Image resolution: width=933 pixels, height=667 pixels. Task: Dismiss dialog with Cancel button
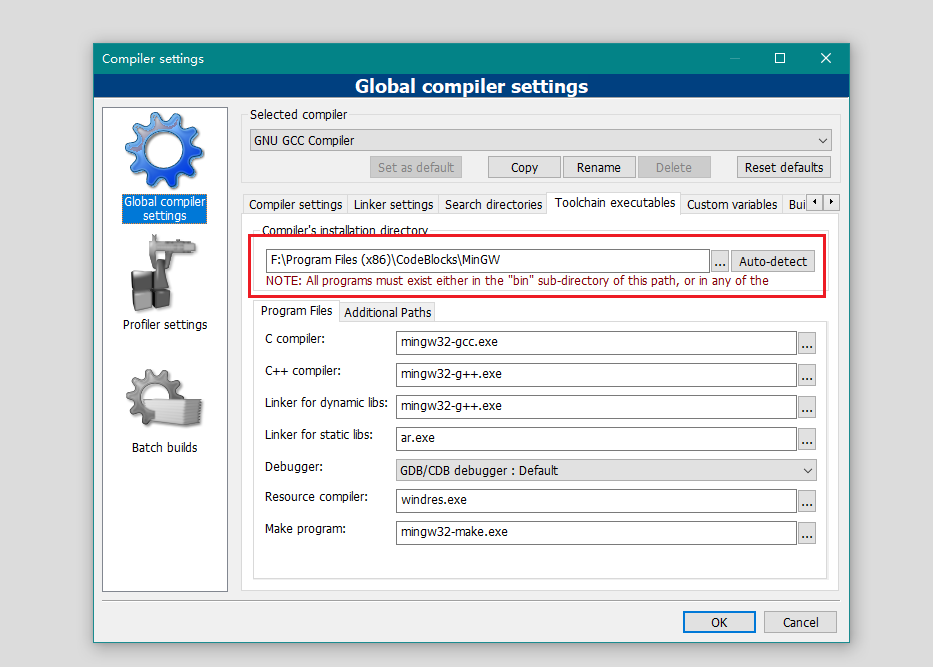[800, 622]
